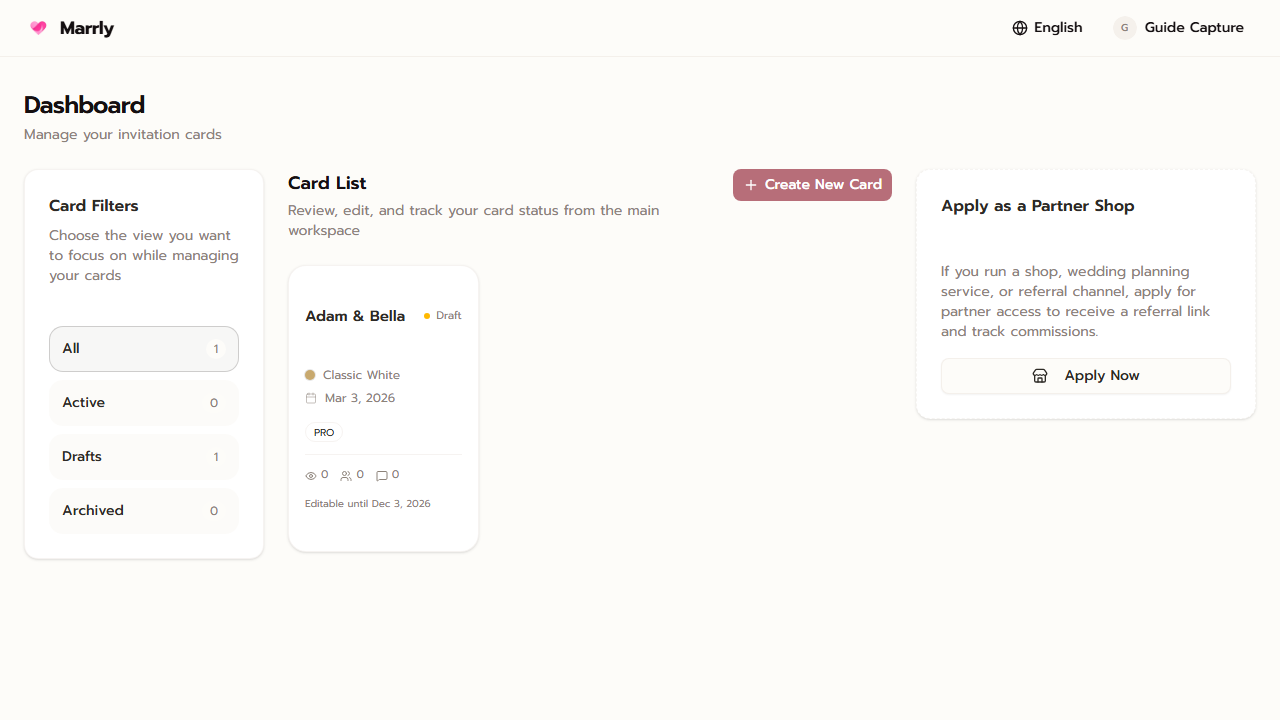Click the Classic White color dot
This screenshot has height=720, width=1280.
[310, 375]
